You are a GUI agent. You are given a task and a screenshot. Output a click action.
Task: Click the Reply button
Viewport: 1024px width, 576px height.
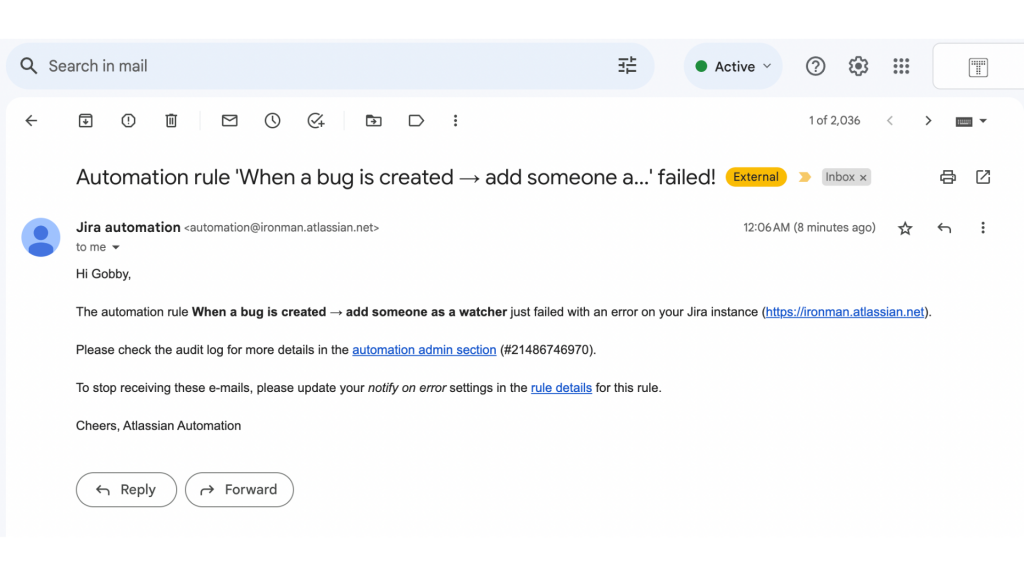pyautogui.click(x=126, y=490)
